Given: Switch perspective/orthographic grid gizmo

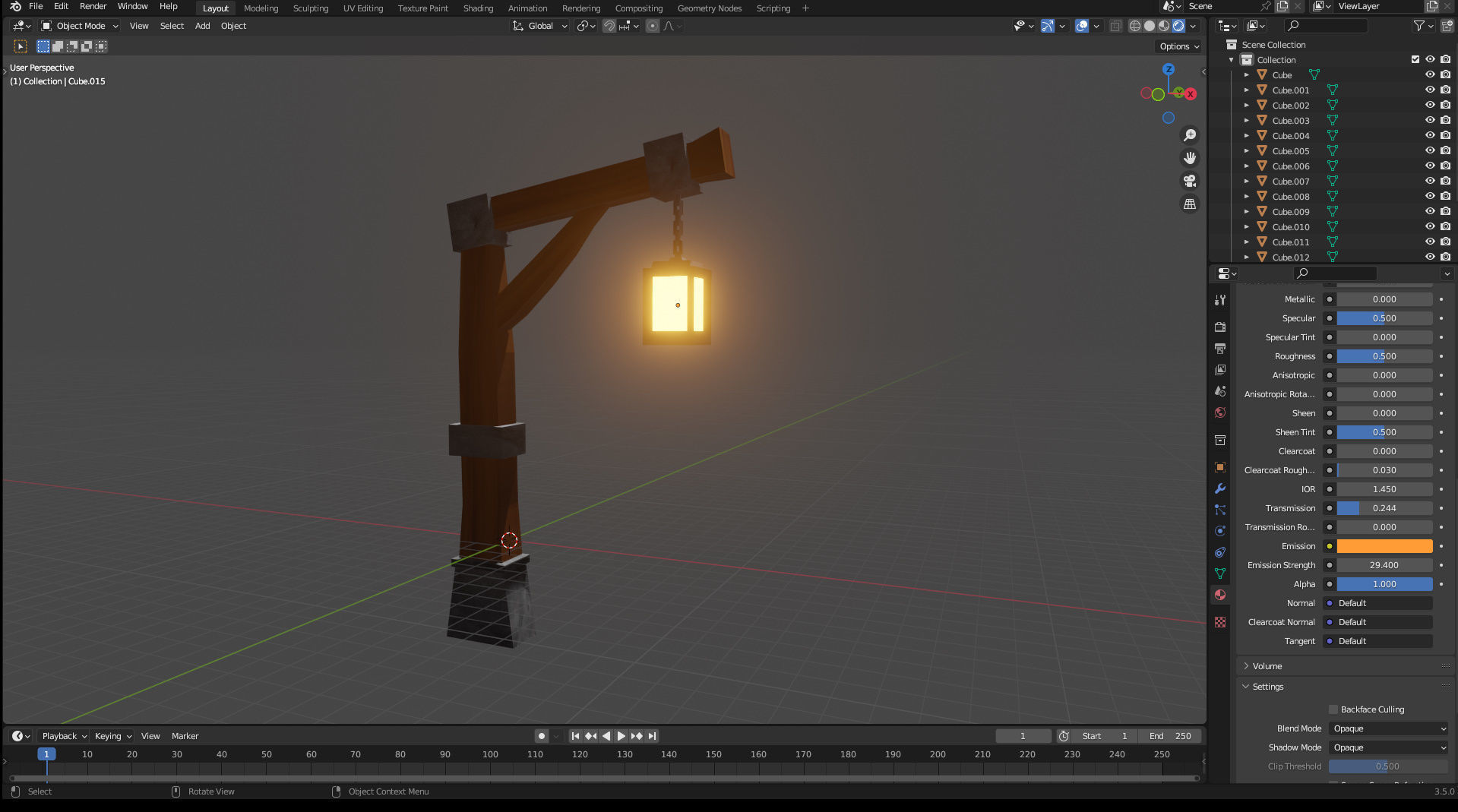Looking at the screenshot, I should pos(1190,204).
